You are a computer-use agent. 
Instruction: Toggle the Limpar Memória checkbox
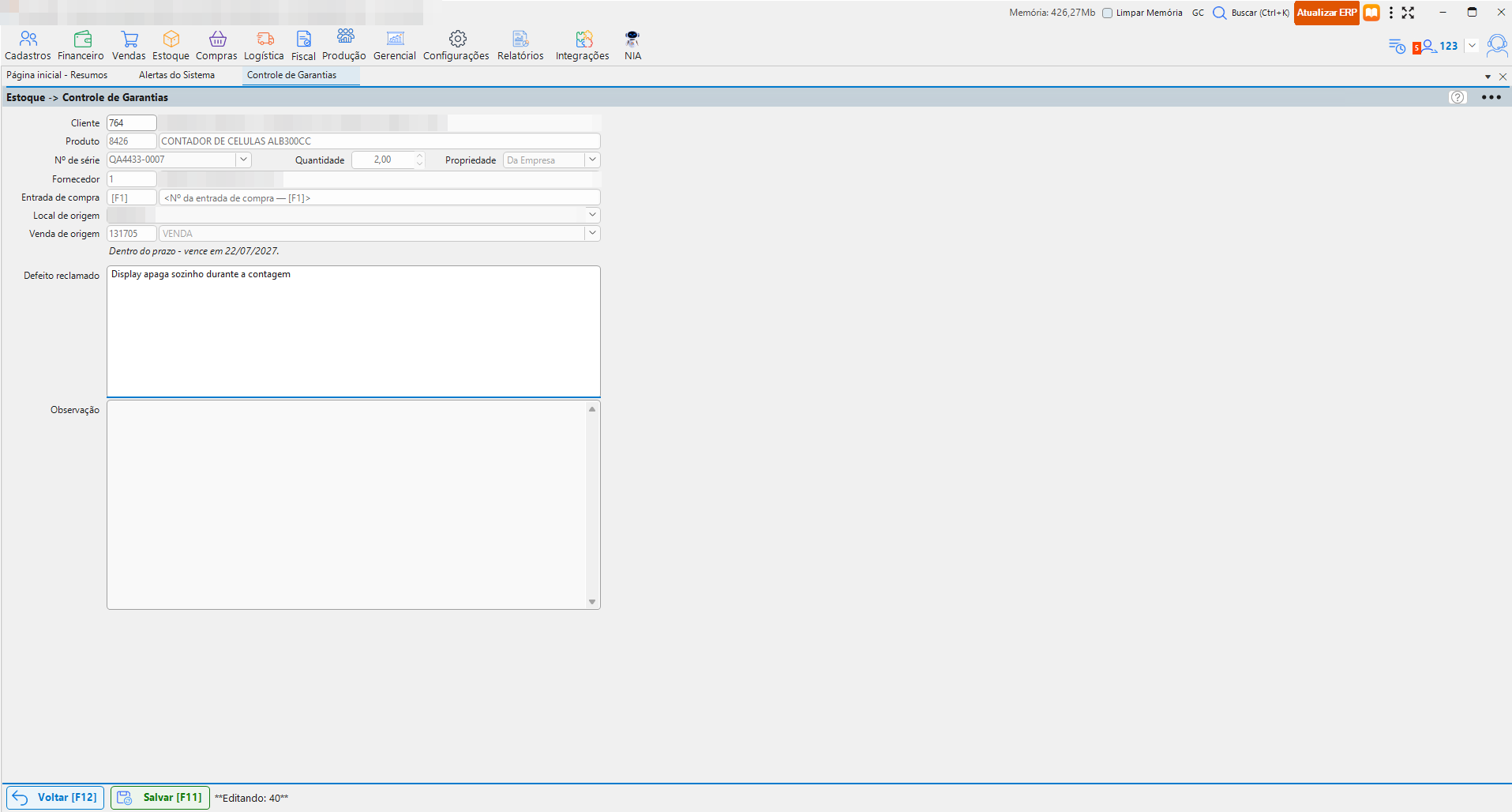1108,13
